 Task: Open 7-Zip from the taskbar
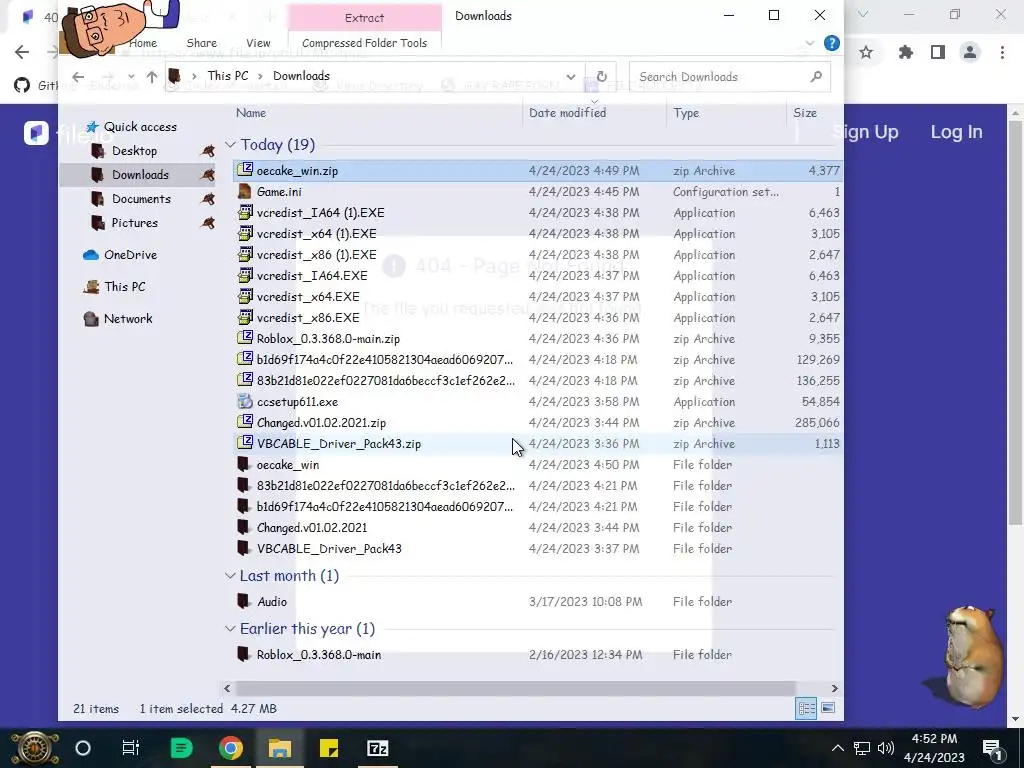pos(377,748)
